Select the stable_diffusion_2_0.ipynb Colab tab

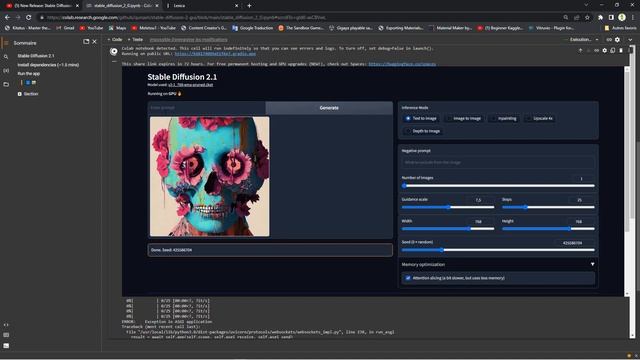point(122,6)
